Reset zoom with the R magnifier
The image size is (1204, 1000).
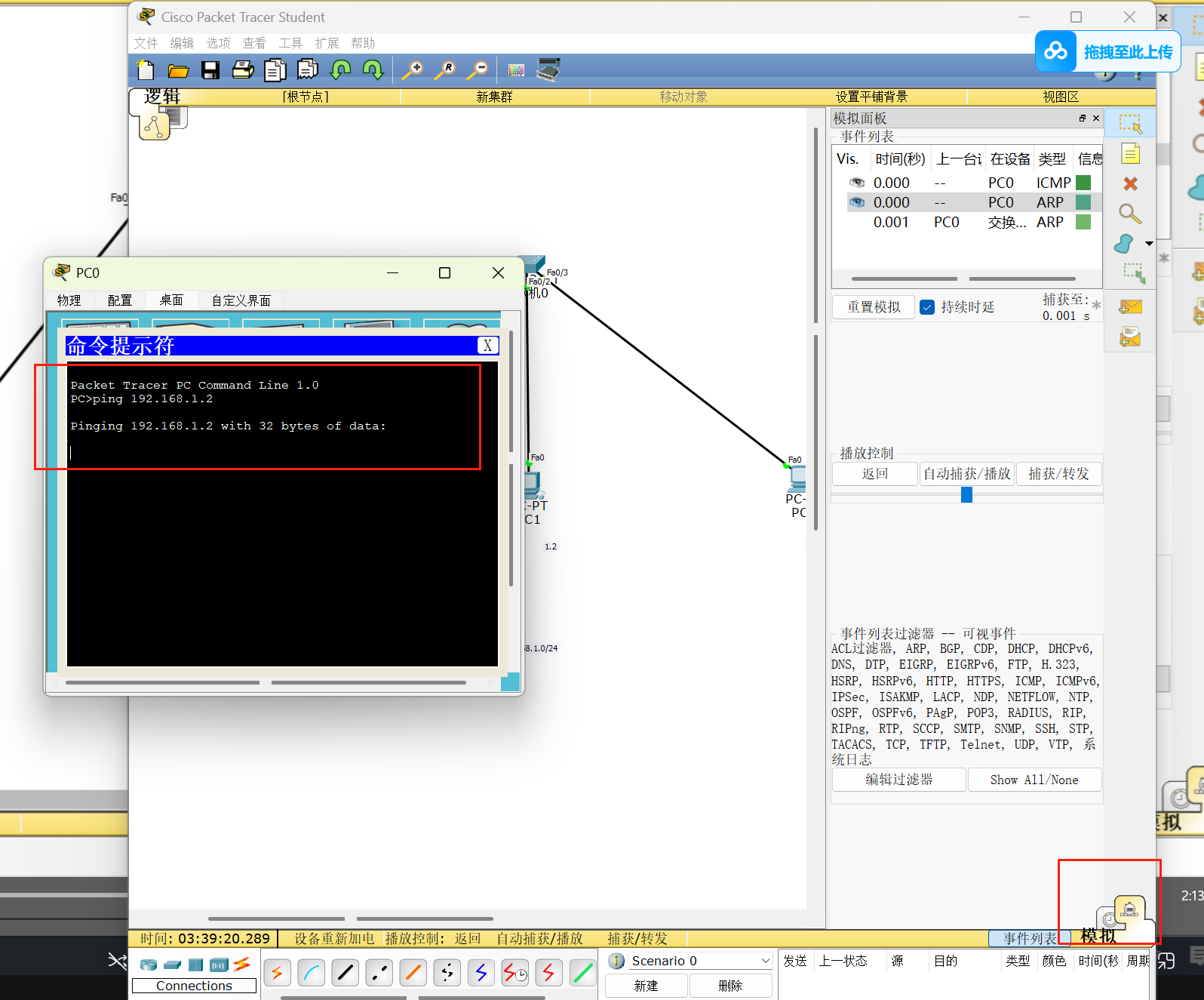[445, 70]
